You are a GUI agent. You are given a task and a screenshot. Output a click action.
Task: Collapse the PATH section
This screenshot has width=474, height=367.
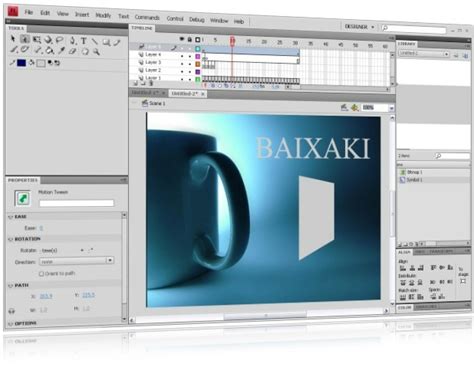[x=10, y=285]
